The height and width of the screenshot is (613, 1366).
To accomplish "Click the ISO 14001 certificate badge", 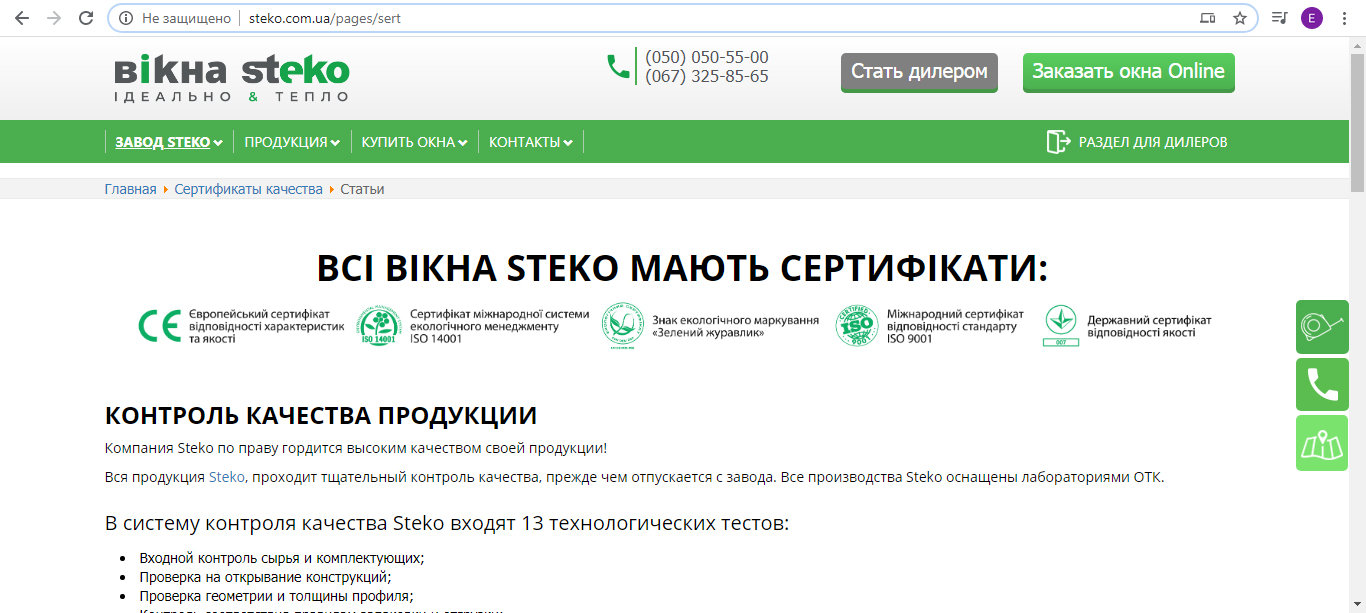I will click(380, 326).
